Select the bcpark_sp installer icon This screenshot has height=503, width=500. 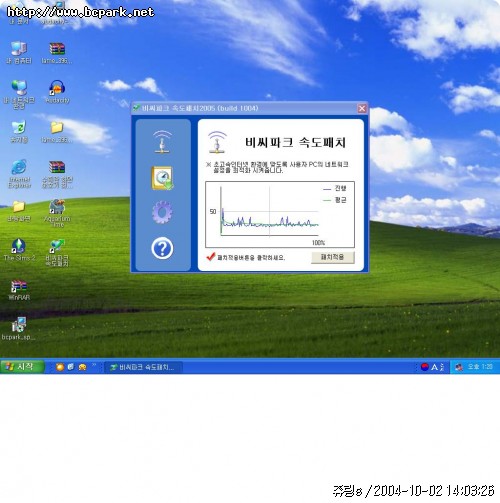pos(18,329)
